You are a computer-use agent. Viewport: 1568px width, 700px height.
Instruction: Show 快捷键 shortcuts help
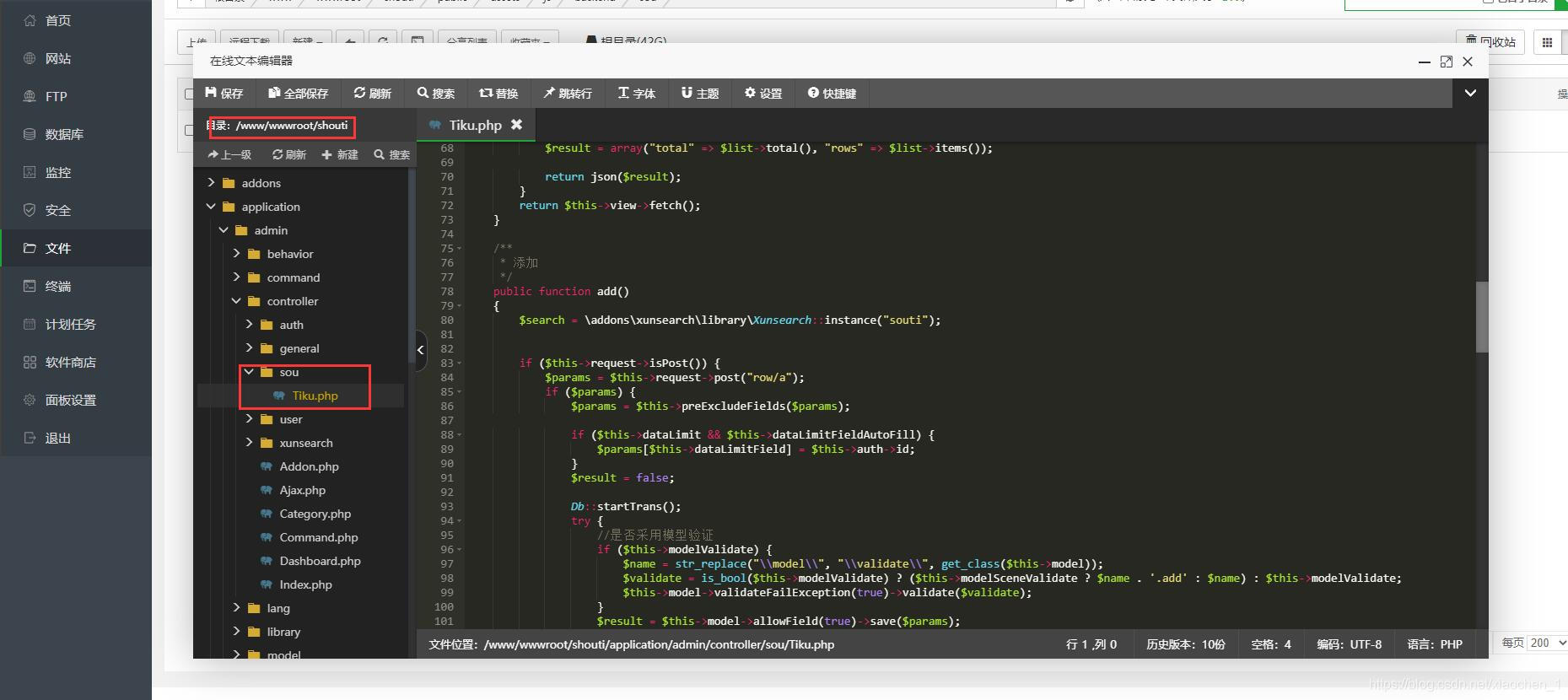(x=832, y=93)
